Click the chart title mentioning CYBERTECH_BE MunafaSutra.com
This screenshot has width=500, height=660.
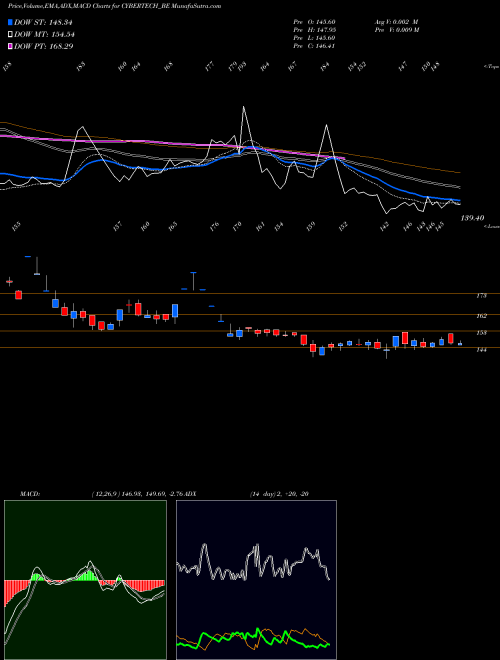114,6
